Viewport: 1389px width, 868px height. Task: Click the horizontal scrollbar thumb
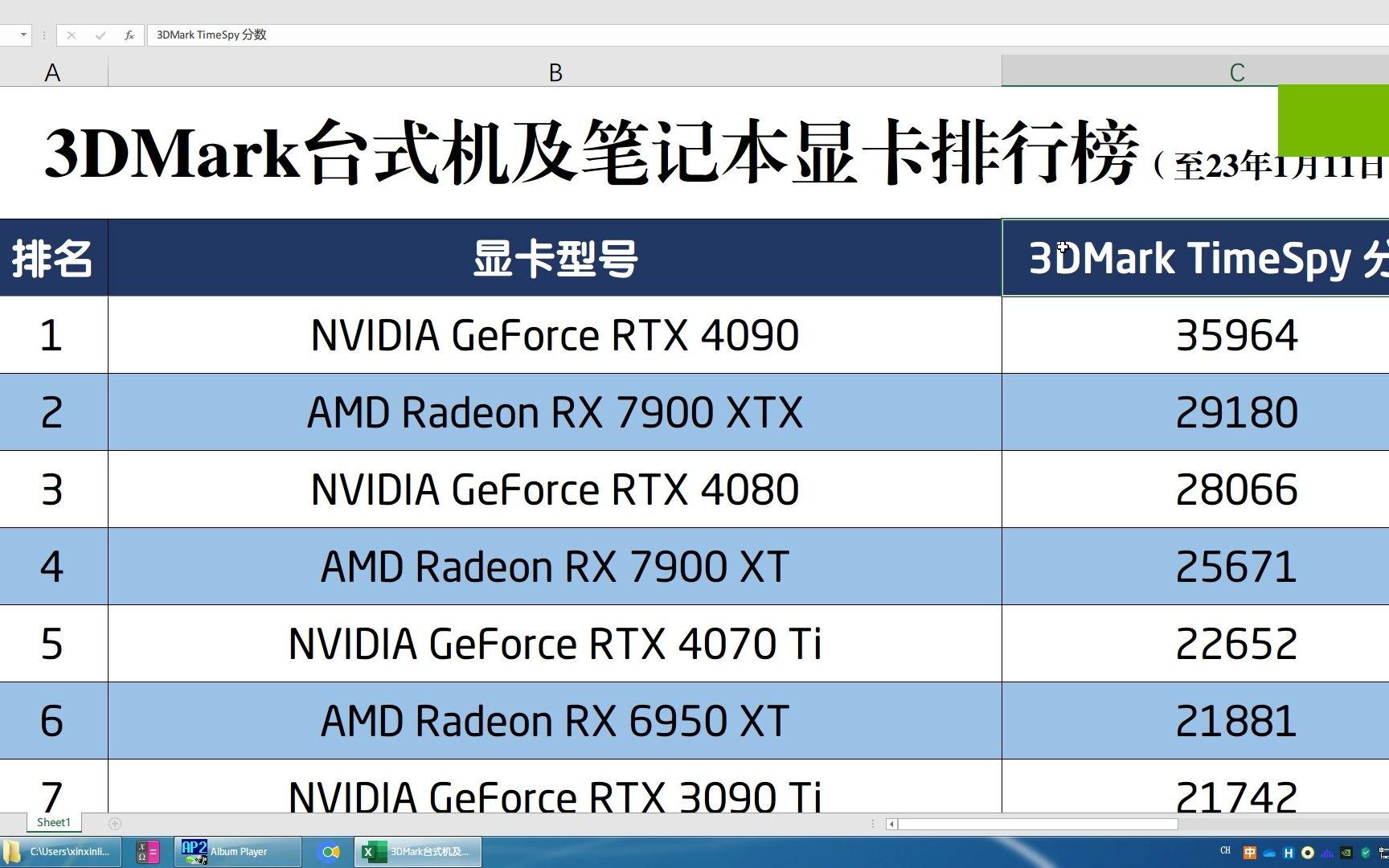(x=1038, y=824)
